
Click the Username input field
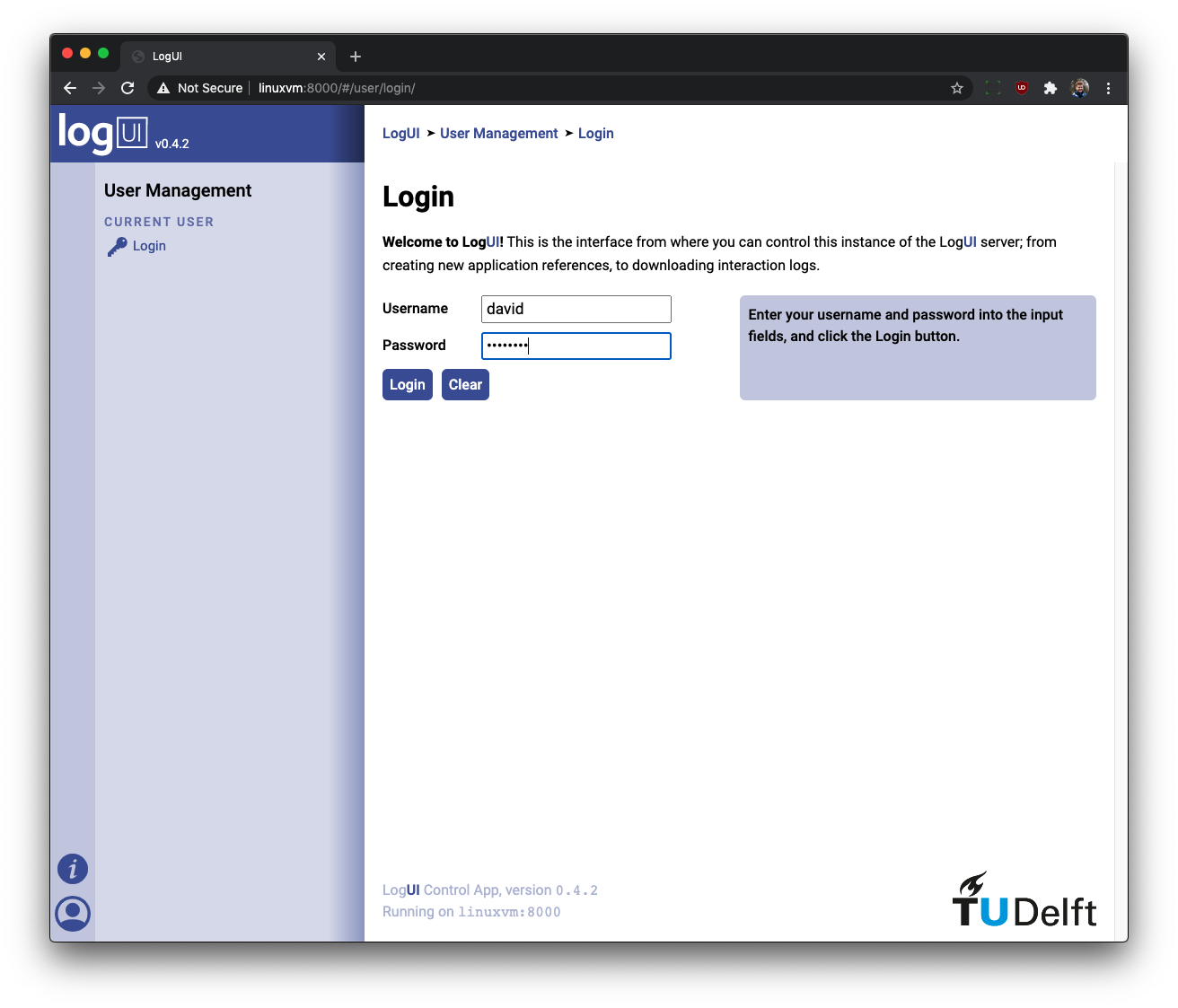click(x=576, y=309)
